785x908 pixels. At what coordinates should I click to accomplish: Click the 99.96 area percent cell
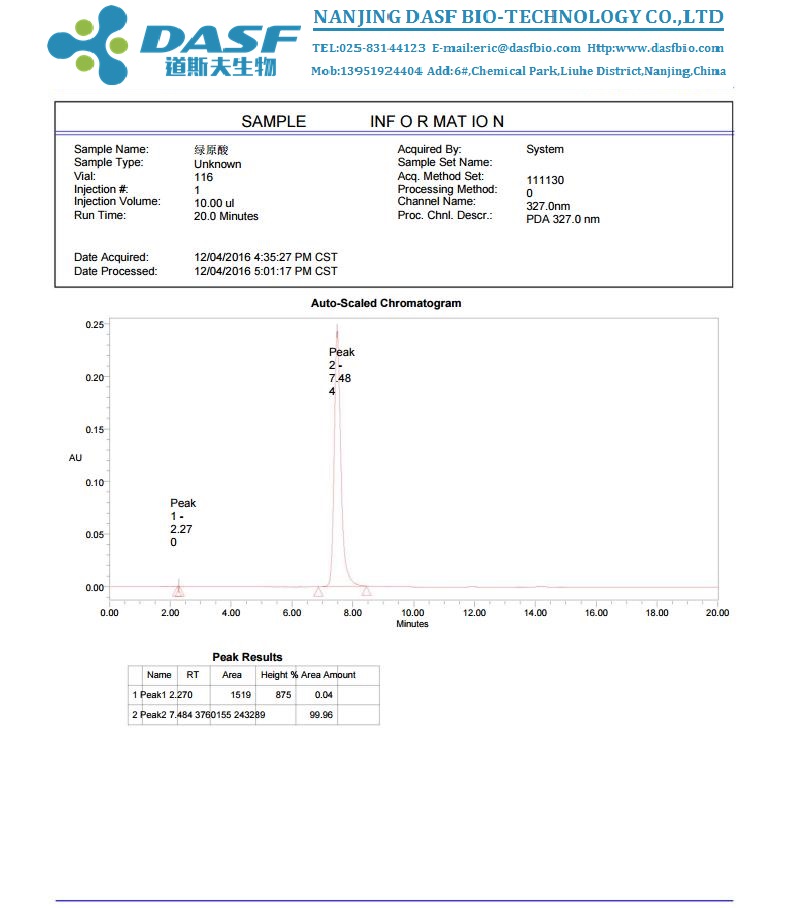click(x=320, y=716)
